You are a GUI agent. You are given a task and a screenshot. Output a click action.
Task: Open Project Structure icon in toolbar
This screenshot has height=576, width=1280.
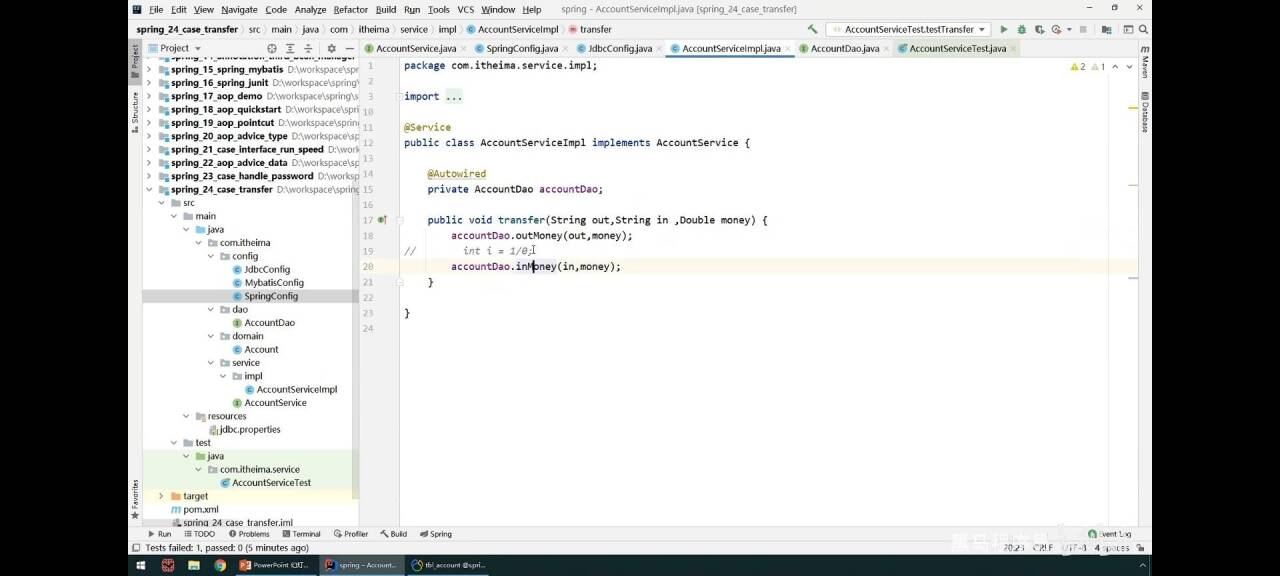point(1107,30)
